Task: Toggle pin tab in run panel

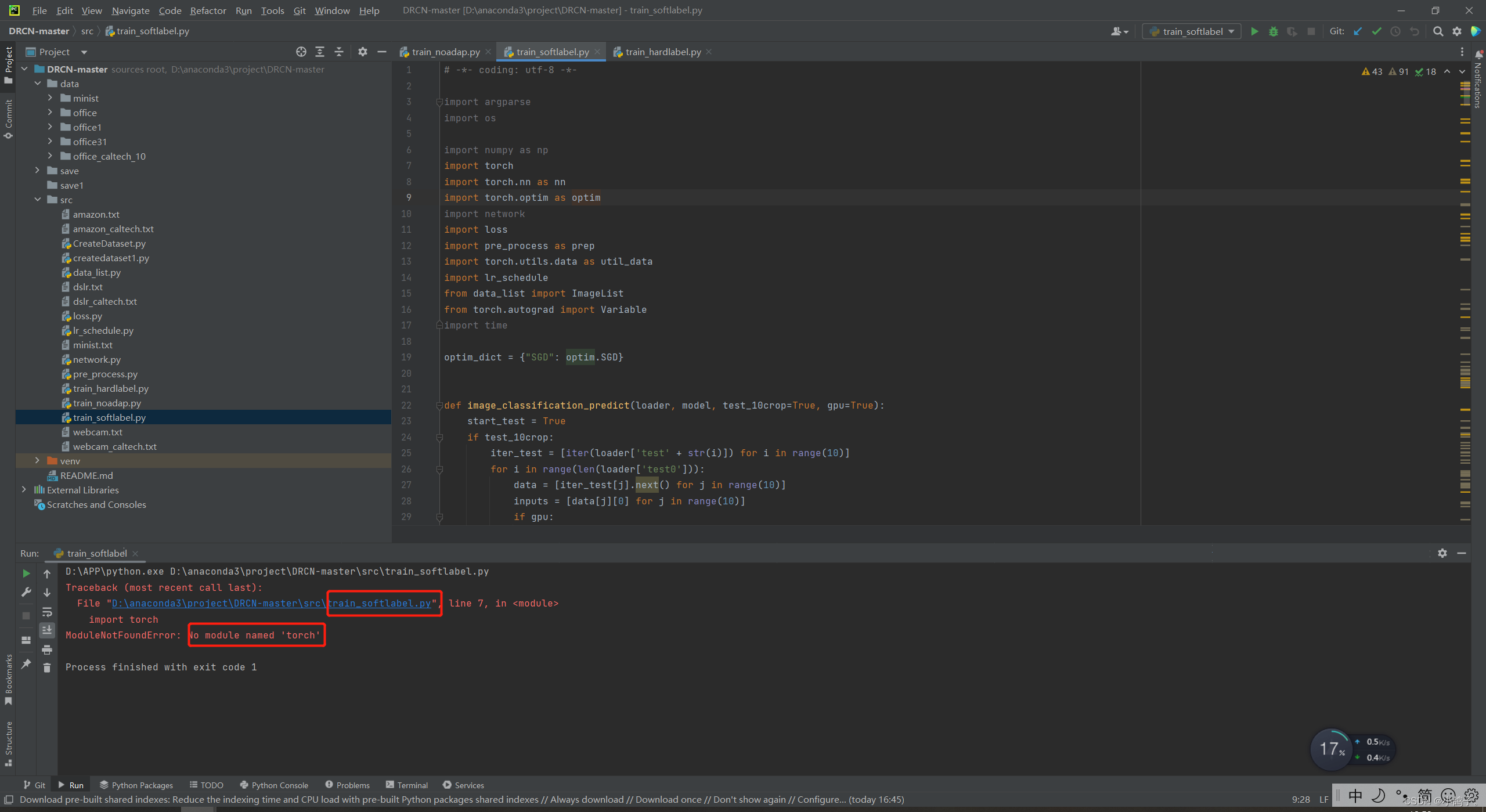Action: [x=26, y=663]
